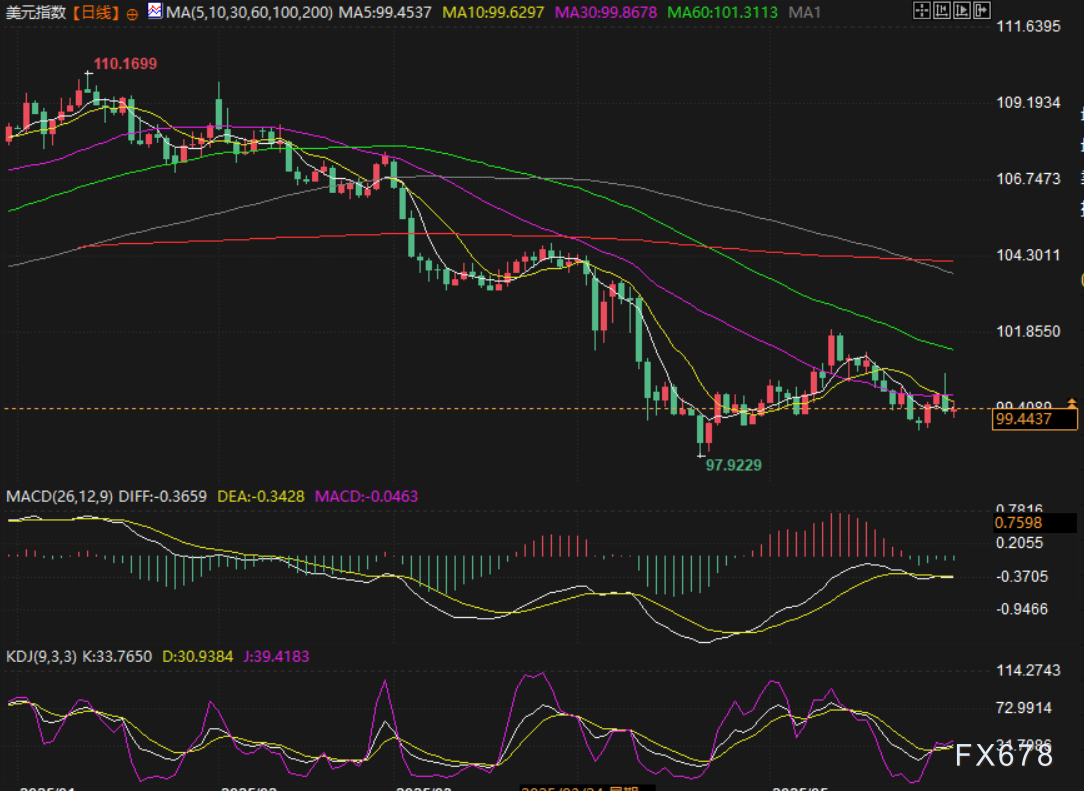This screenshot has width=1084, height=791.
Task: Toggle the MA30:99.8678 line label
Action: 609,13
